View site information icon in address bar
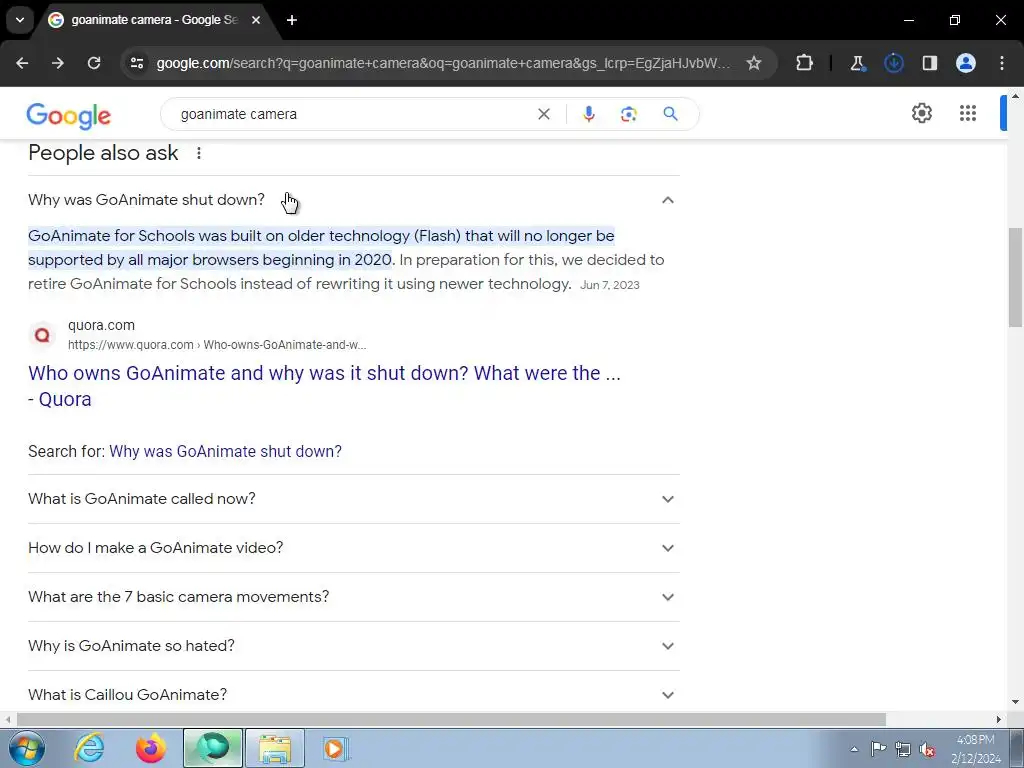This screenshot has height=768, width=1024. click(x=137, y=63)
